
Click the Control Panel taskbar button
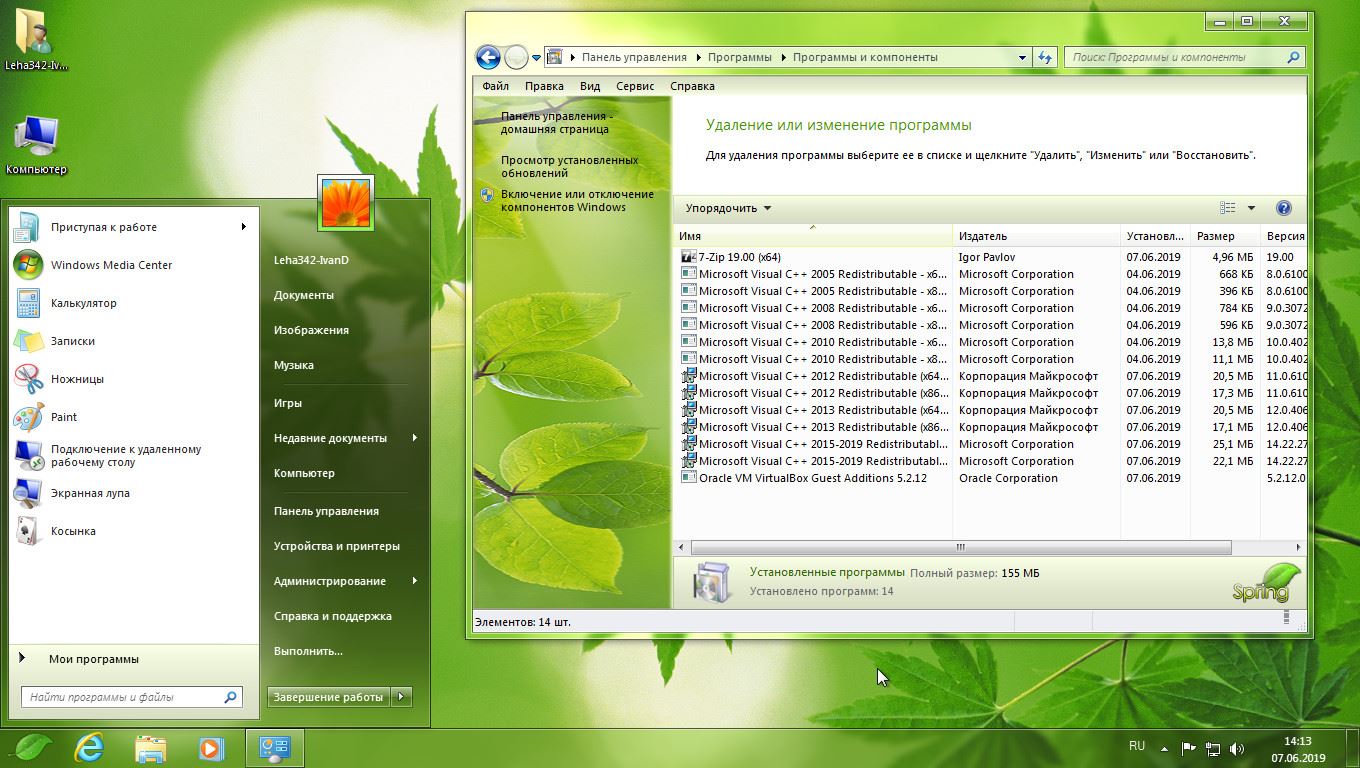tap(274, 747)
